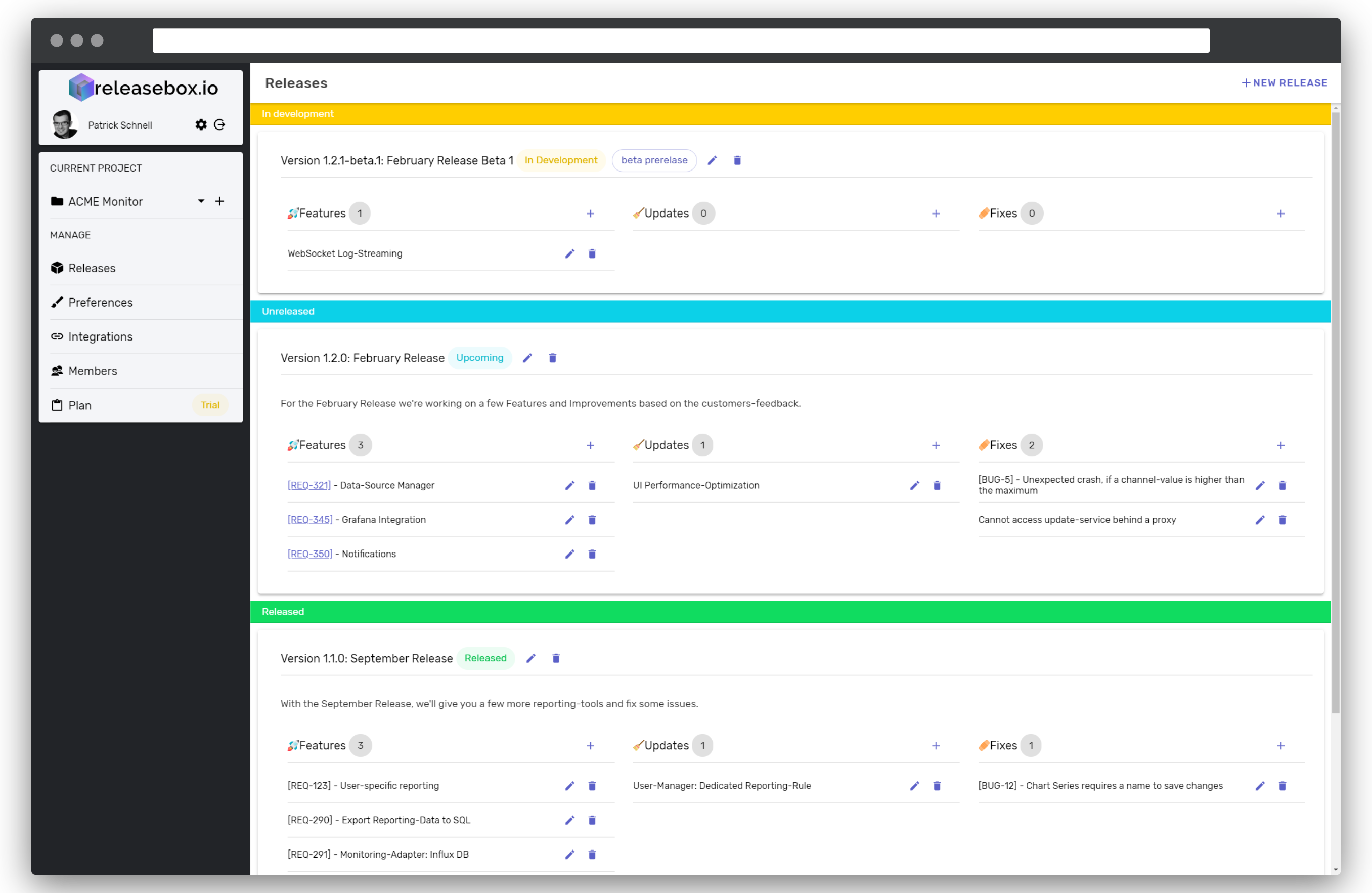This screenshot has height=893, width=1372.
Task: Delete update-service behind proxy fix
Action: coord(1282,520)
